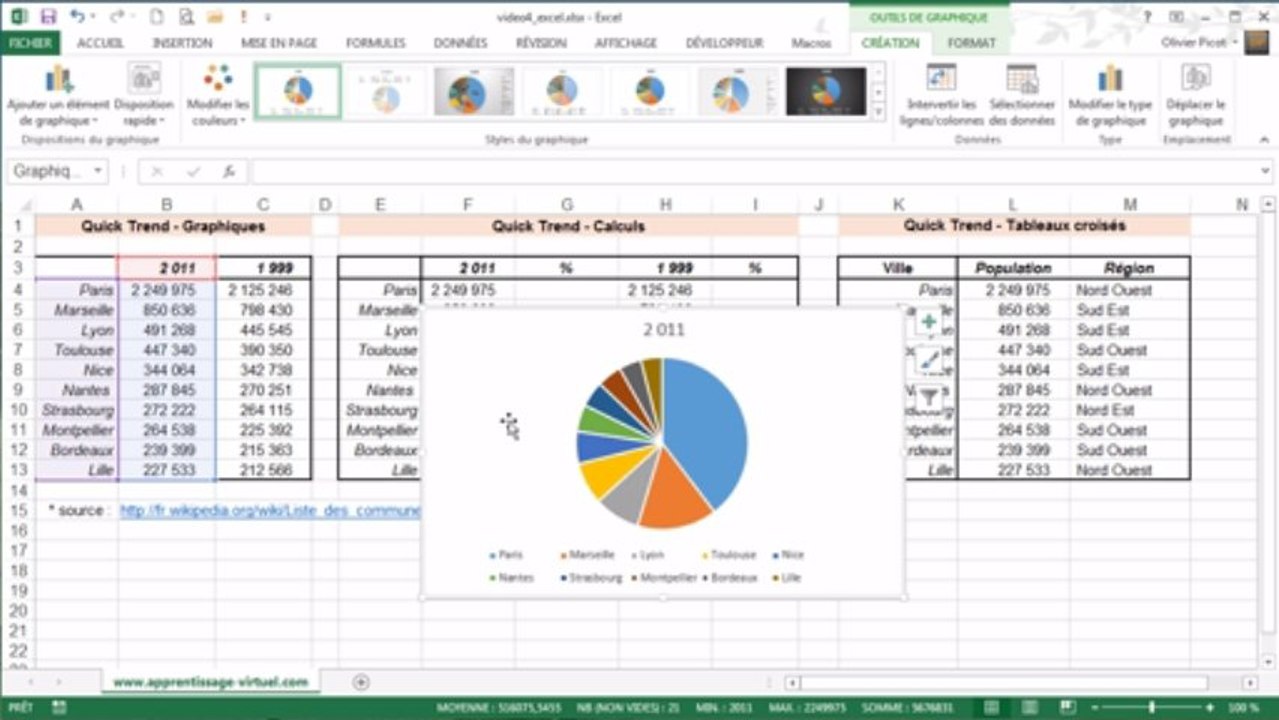The width and height of the screenshot is (1279, 720).
Task: Click the ribbon display options icon
Action: click(x=1179, y=17)
